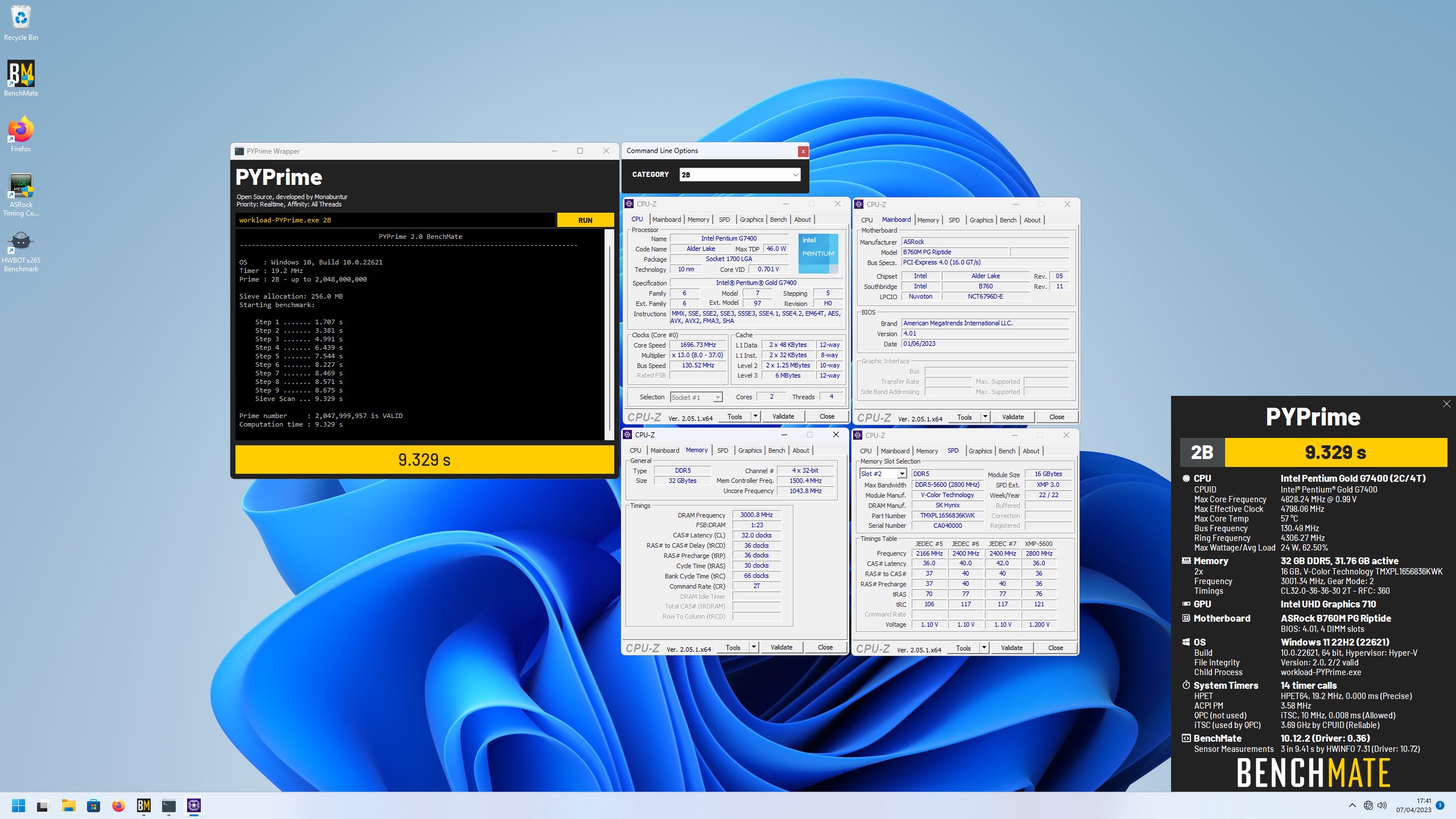Click 'Intel UHD Graphics 710' GPU entry

pos(1328,604)
